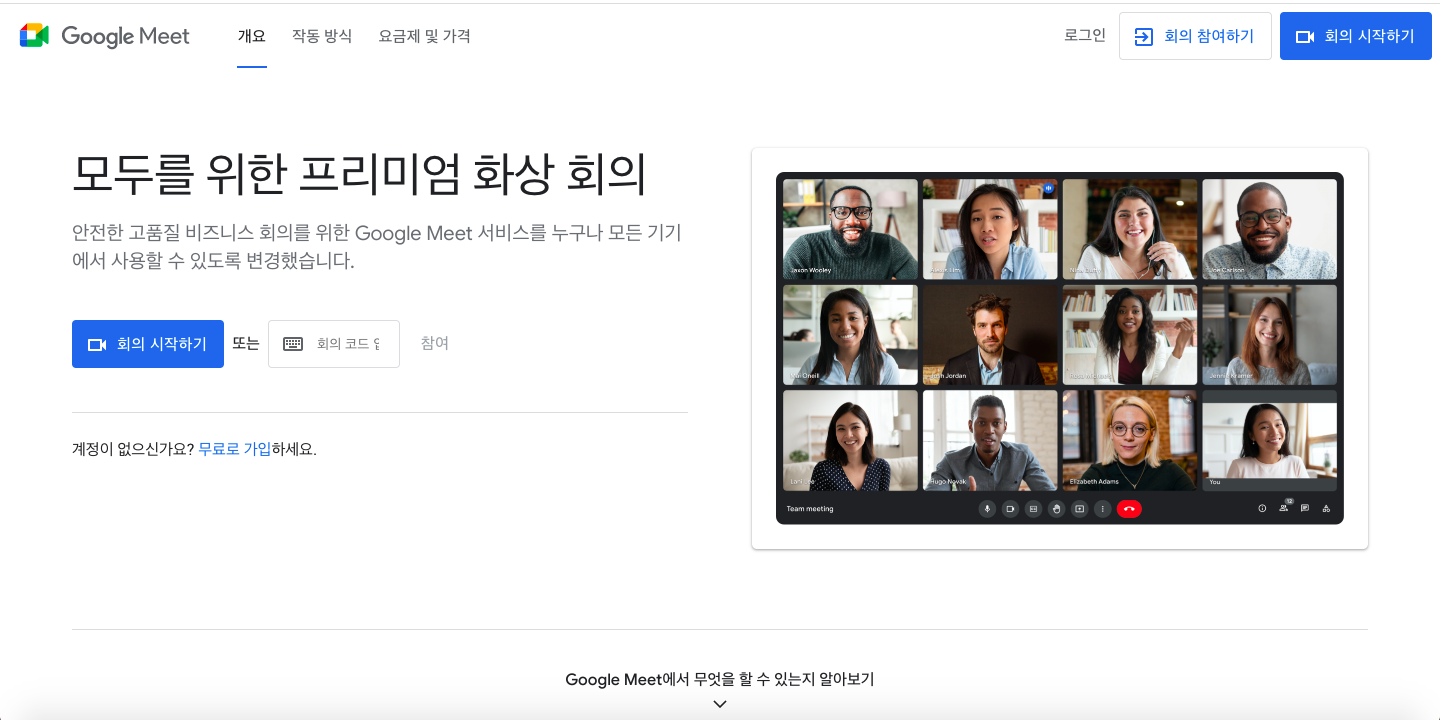Go to 요금제 및 가격 tab

coord(424,36)
